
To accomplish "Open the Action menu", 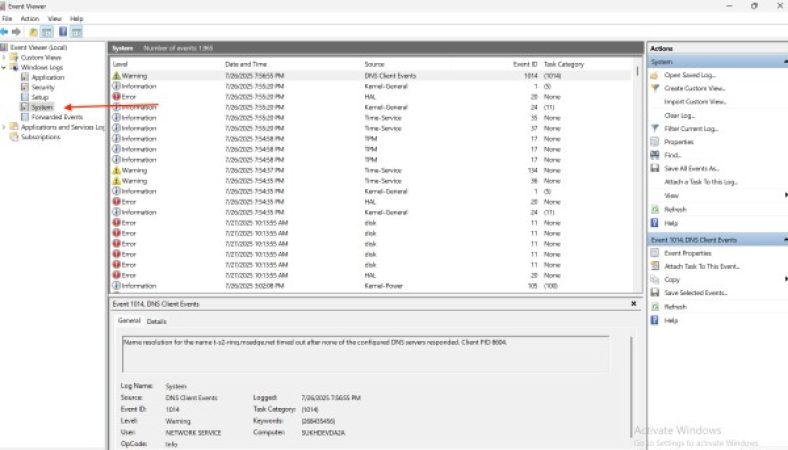I will click(x=30, y=19).
